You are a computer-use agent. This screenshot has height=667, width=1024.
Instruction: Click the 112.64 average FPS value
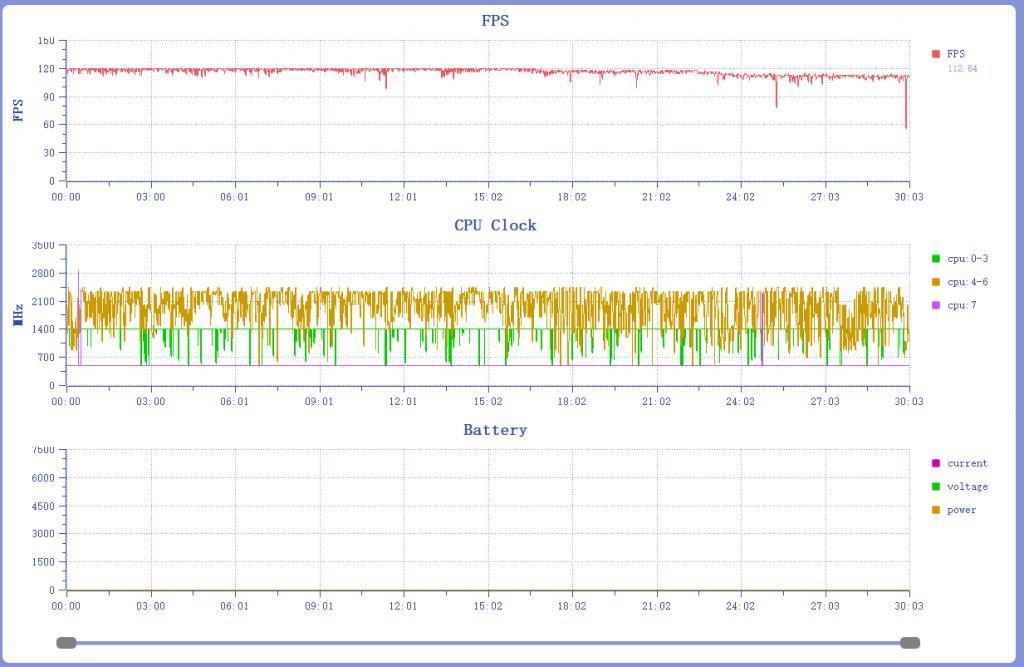click(x=962, y=69)
